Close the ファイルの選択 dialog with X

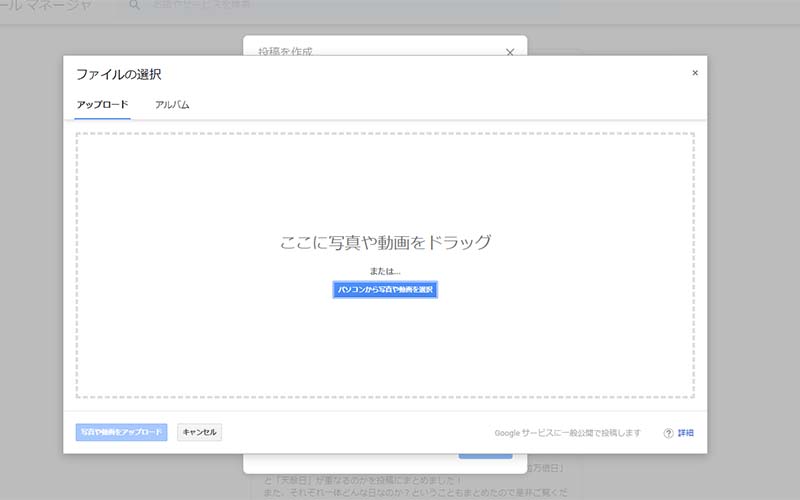(695, 73)
